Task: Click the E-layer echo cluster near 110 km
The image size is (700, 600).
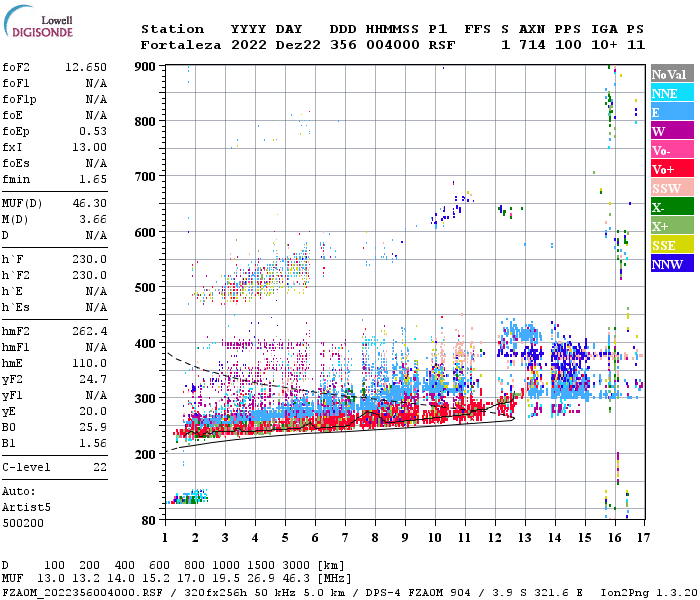Action: point(188,497)
